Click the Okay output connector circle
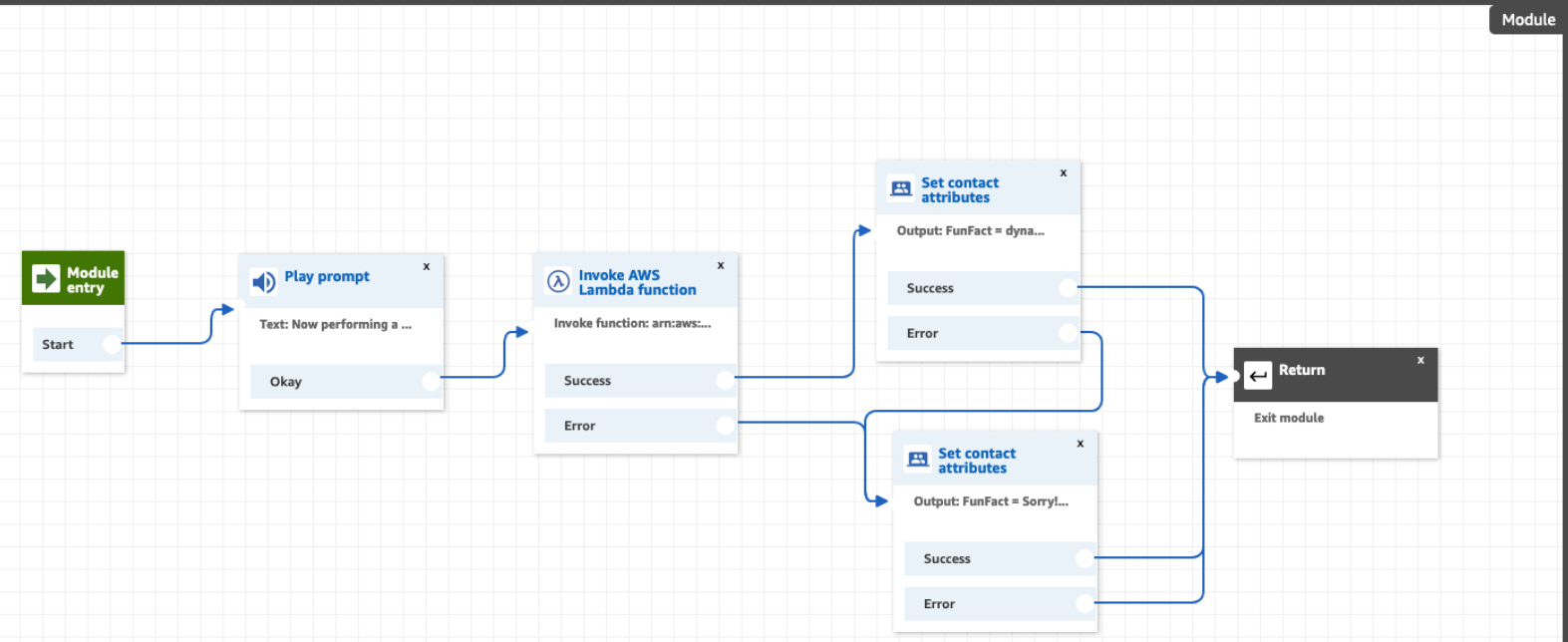 [x=431, y=381]
